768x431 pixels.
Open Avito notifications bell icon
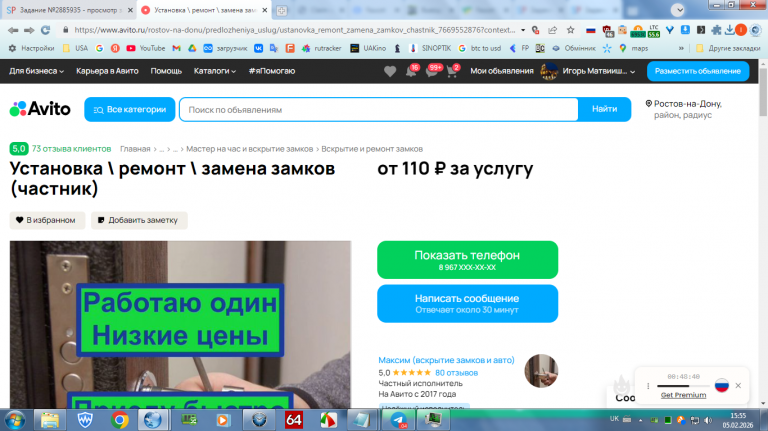[x=411, y=72]
